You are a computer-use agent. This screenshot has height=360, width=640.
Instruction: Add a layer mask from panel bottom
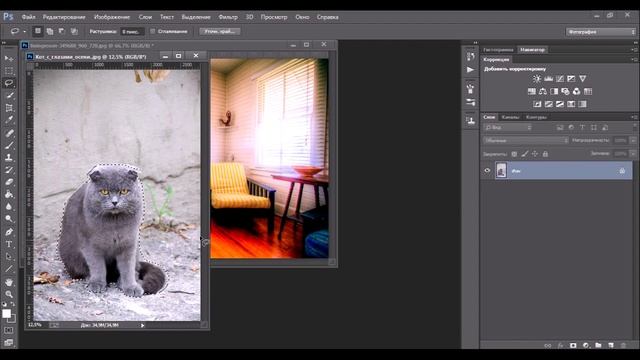pyautogui.click(x=573, y=345)
